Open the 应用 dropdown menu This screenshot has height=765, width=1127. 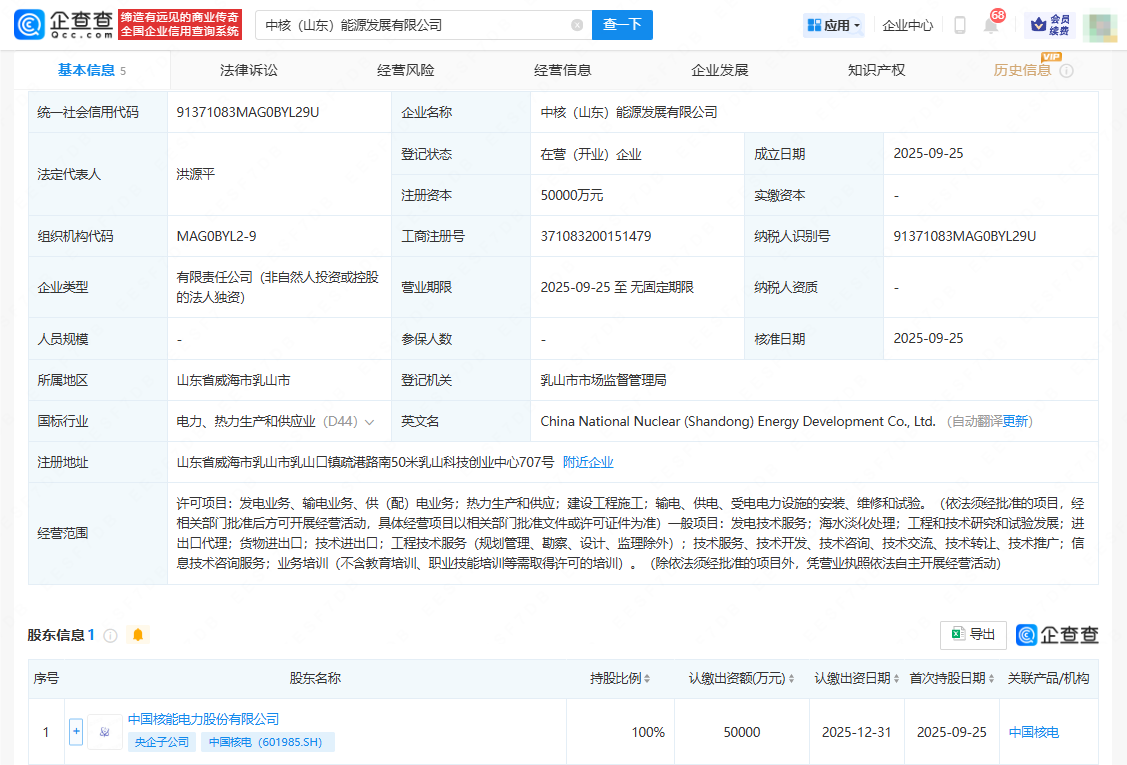pyautogui.click(x=833, y=25)
